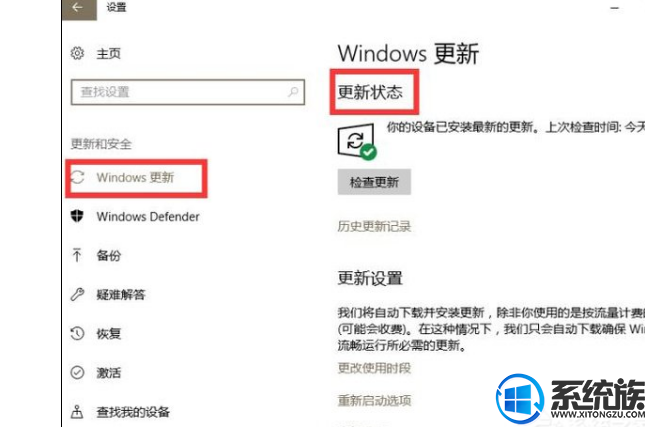This screenshot has height=427, width=645.
Task: Select the 疑难解答 wrench icon
Action: tap(77, 294)
